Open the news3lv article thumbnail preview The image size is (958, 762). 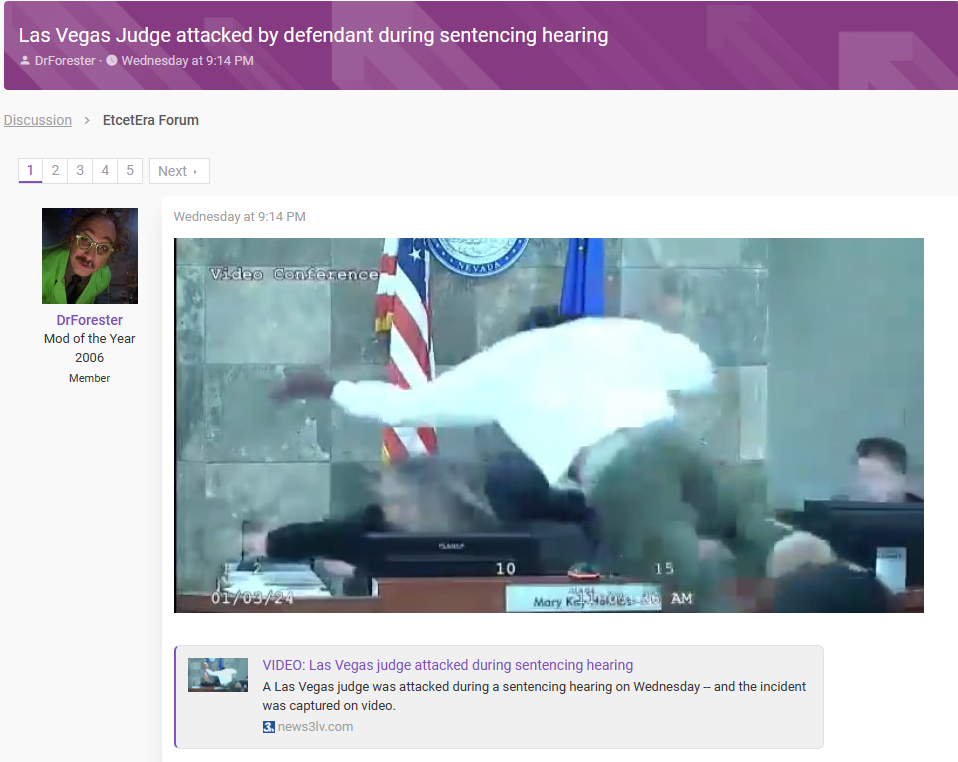[x=218, y=675]
